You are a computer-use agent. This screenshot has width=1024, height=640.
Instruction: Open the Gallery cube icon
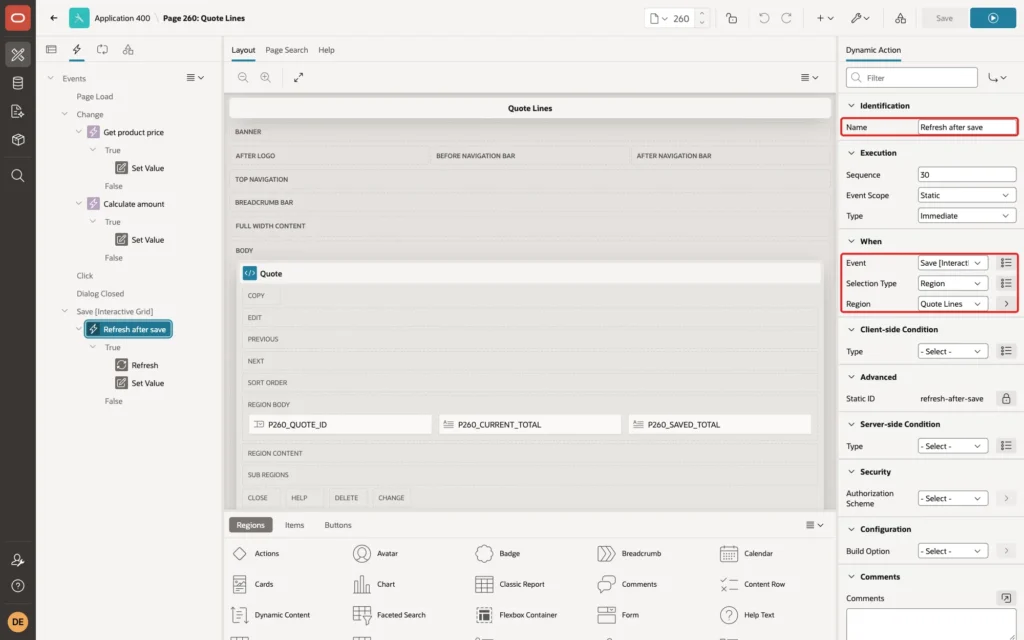click(18, 139)
